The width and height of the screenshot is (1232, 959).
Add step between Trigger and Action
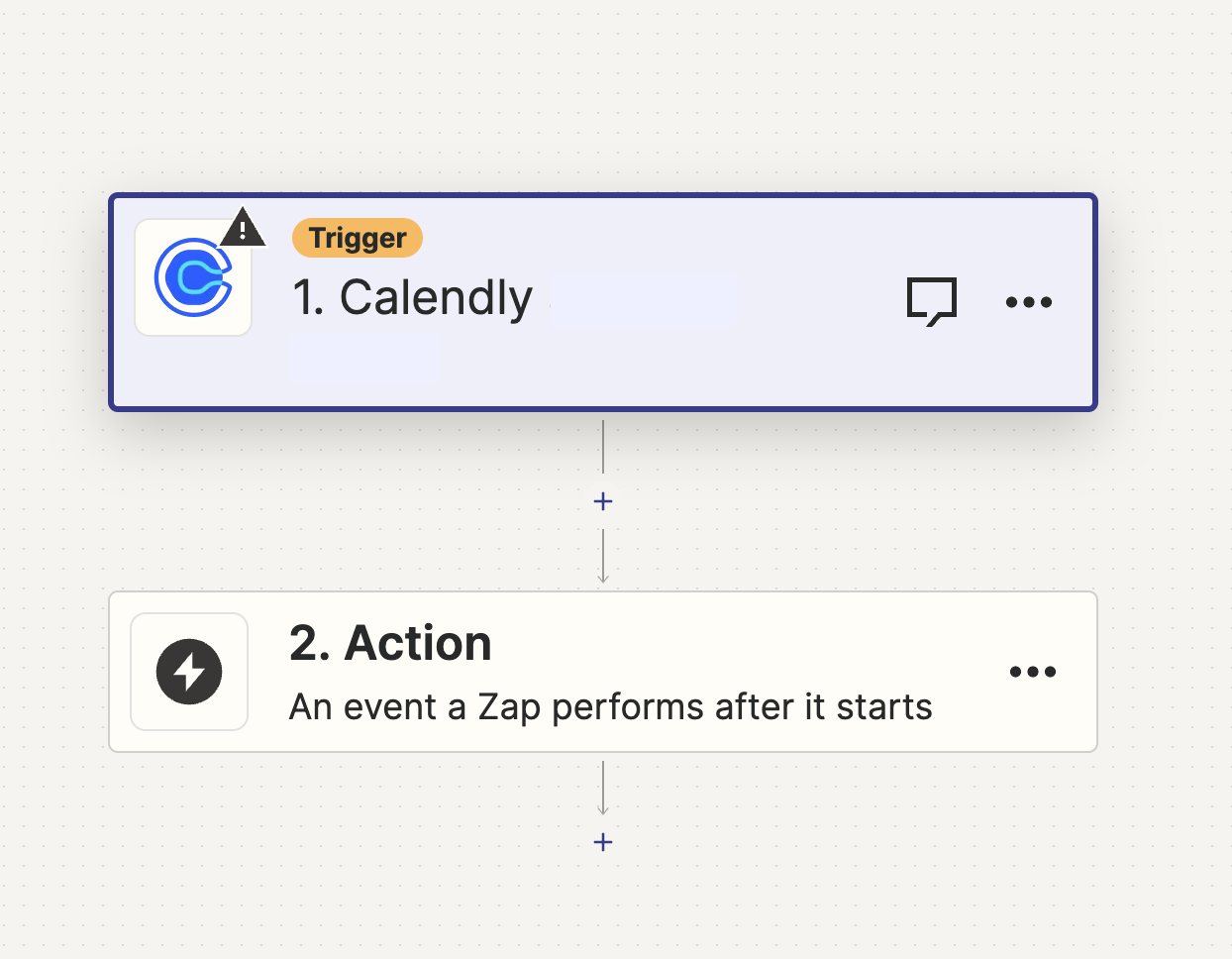[603, 501]
